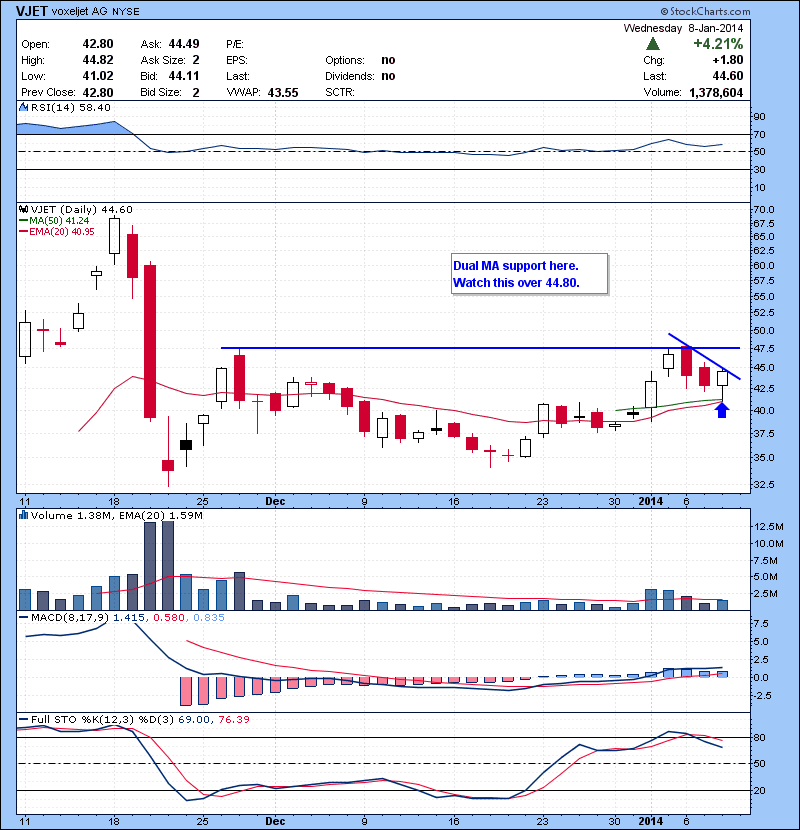
Task: Click the Volume value 1,378,604
Action: pyautogui.click(x=716, y=93)
